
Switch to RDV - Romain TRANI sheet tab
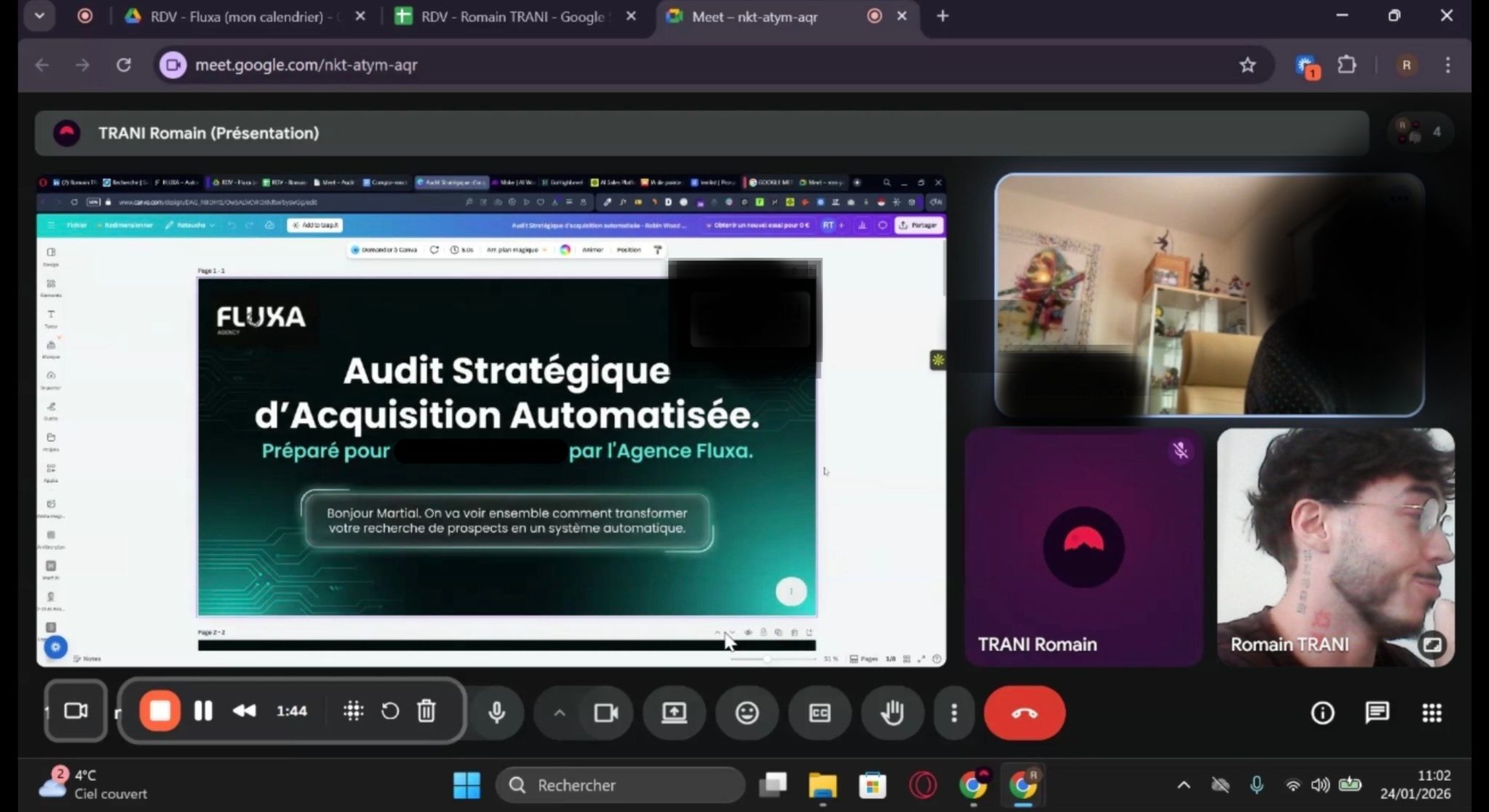point(509,16)
